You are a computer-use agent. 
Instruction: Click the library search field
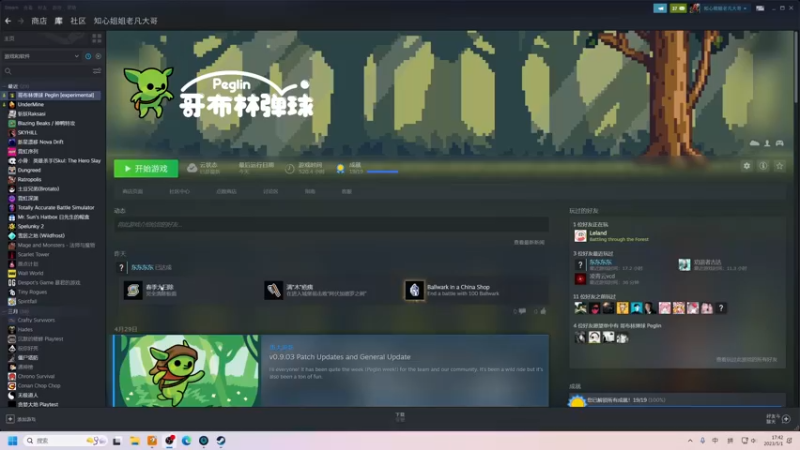(46, 71)
